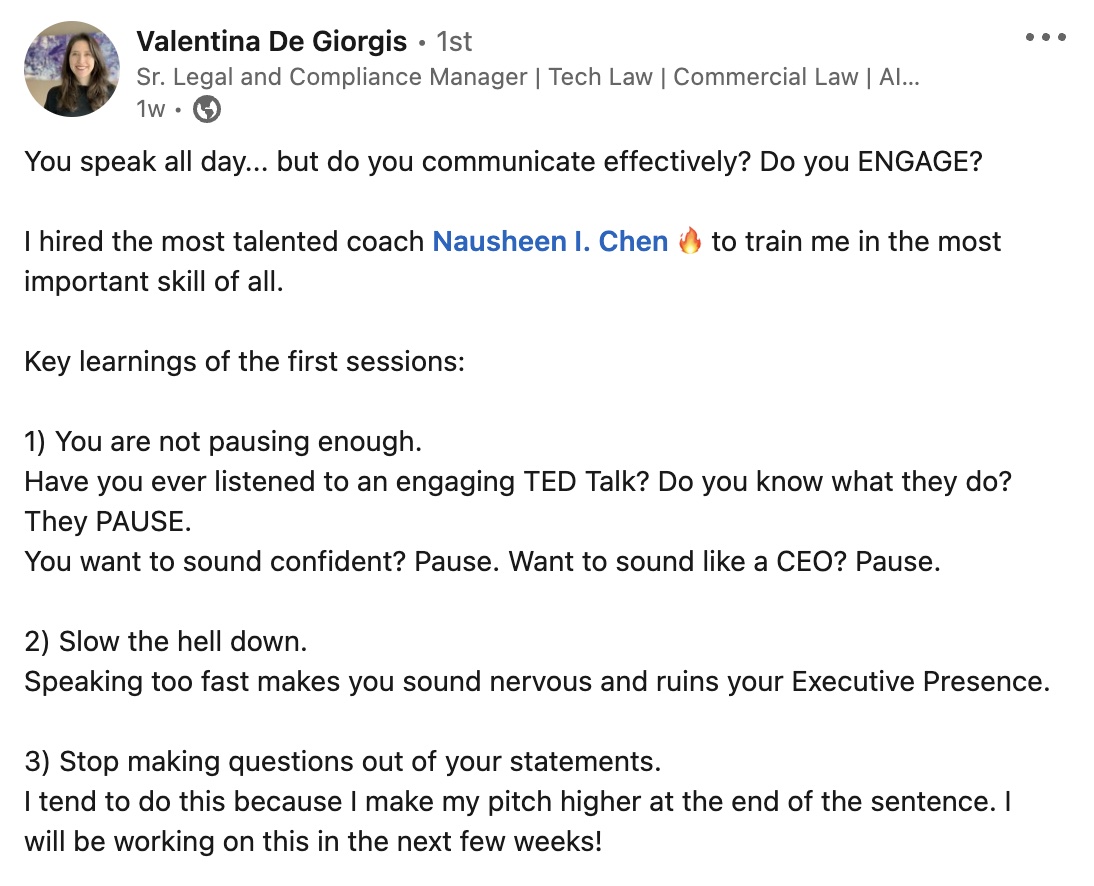This screenshot has height=886, width=1094.
Task: Click the Slow the hell down point
Action: point(166,641)
